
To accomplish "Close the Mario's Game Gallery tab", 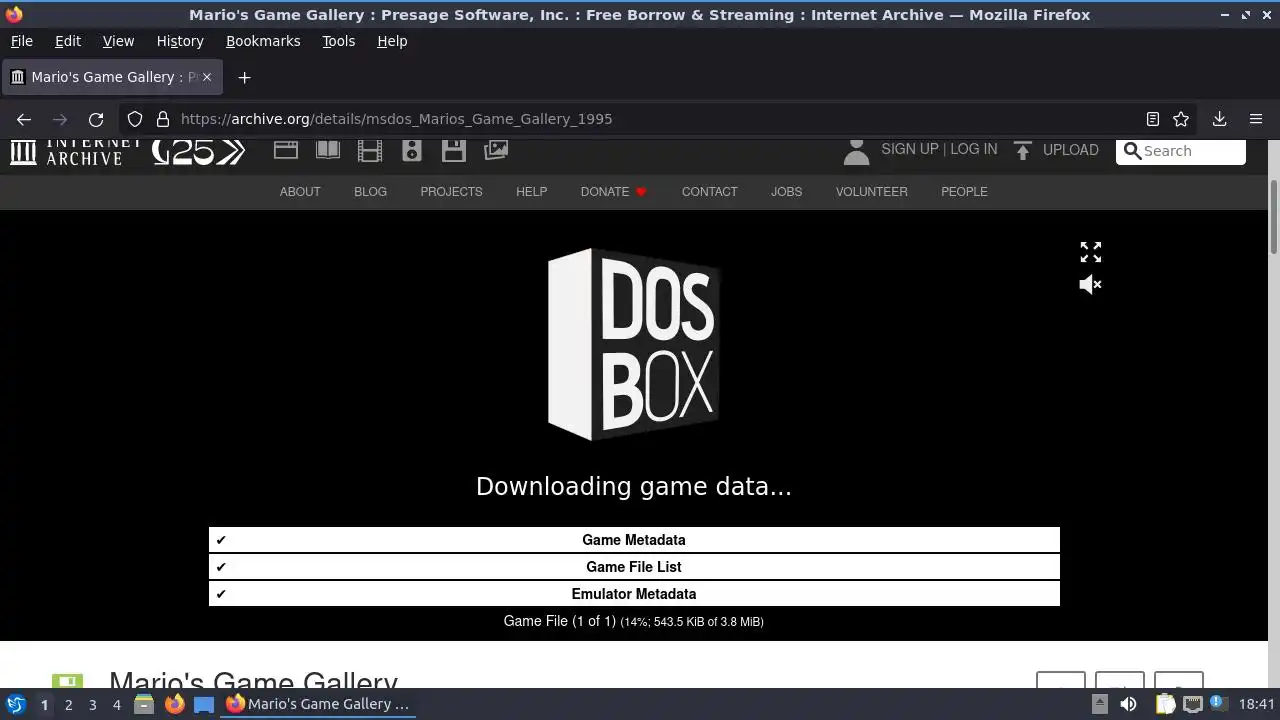I will 207,77.
